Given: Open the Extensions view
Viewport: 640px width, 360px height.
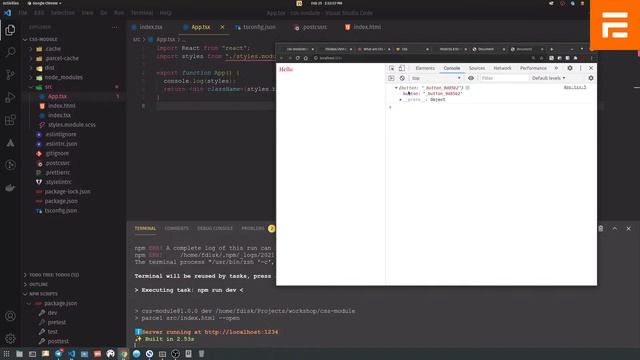Looking at the screenshot, I should pos(10,120).
